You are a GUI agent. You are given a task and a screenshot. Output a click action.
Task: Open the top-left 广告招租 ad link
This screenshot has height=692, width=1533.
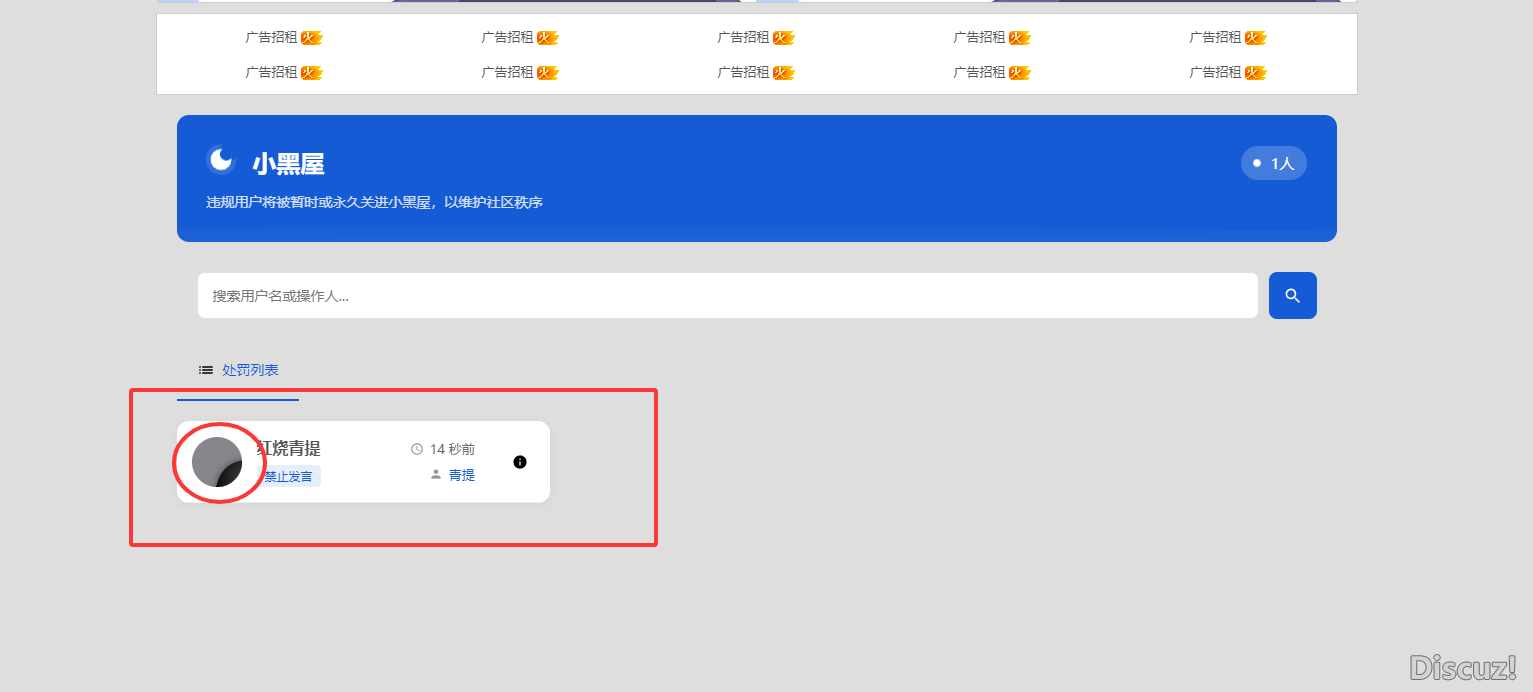271,37
